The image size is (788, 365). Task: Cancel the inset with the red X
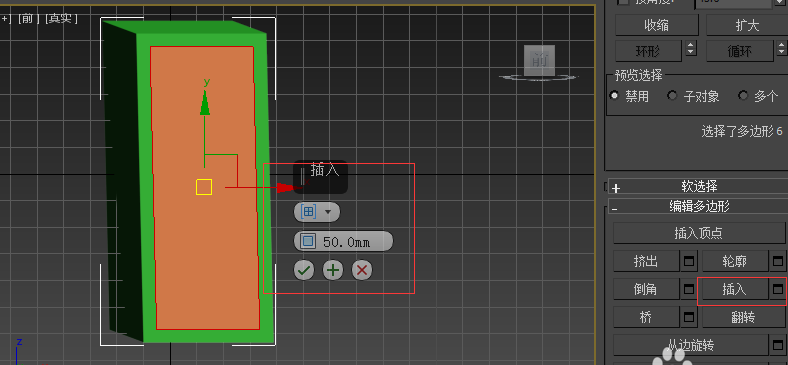tap(362, 270)
